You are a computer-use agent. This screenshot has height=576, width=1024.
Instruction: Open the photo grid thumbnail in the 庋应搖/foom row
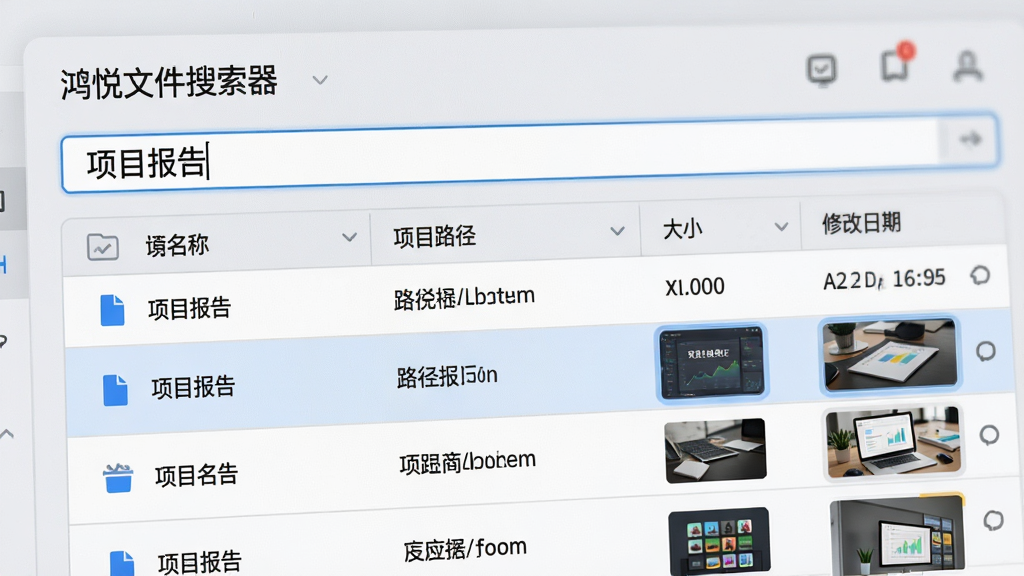[x=720, y=540]
